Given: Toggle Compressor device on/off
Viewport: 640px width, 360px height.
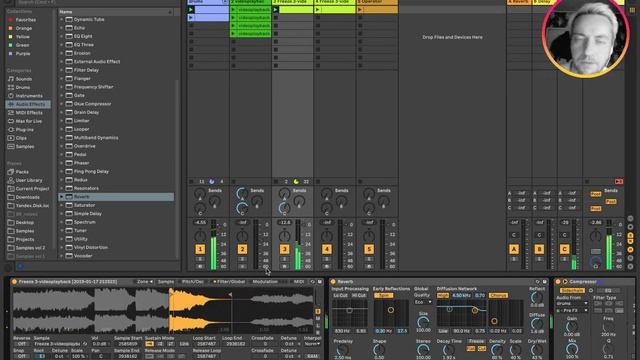Looking at the screenshot, I should pyautogui.click(x=558, y=282).
